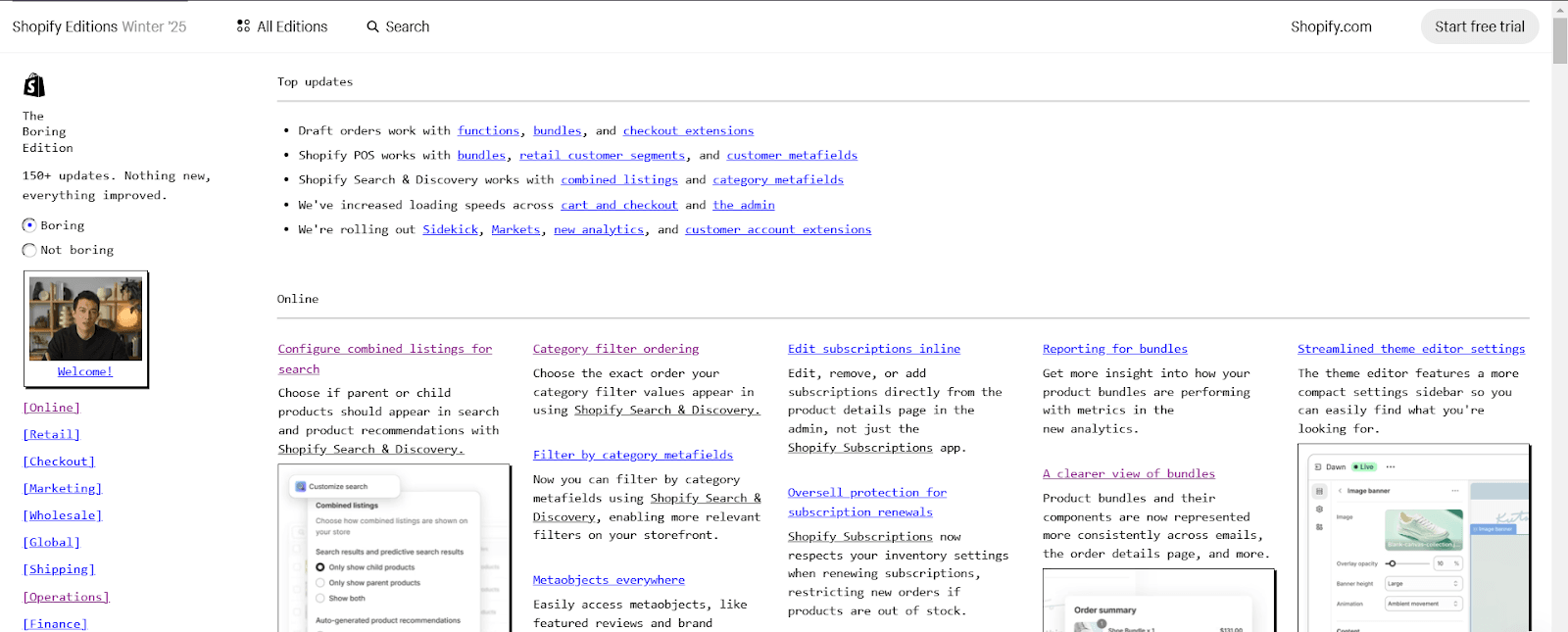Screen dimensions: 1568x632
Task: Select the Not boring radio button
Action: pyautogui.click(x=29, y=250)
